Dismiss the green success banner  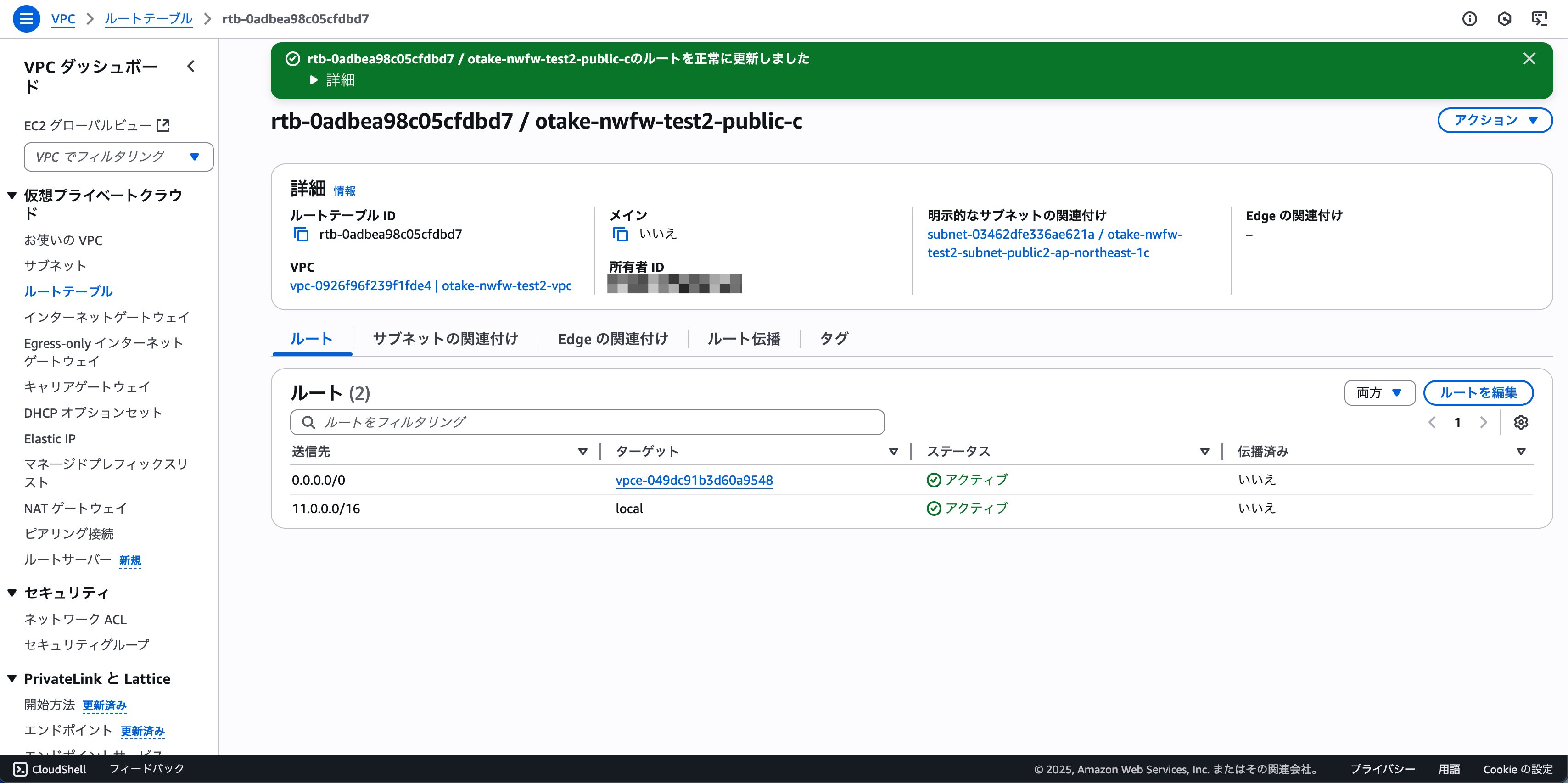[x=1529, y=58]
